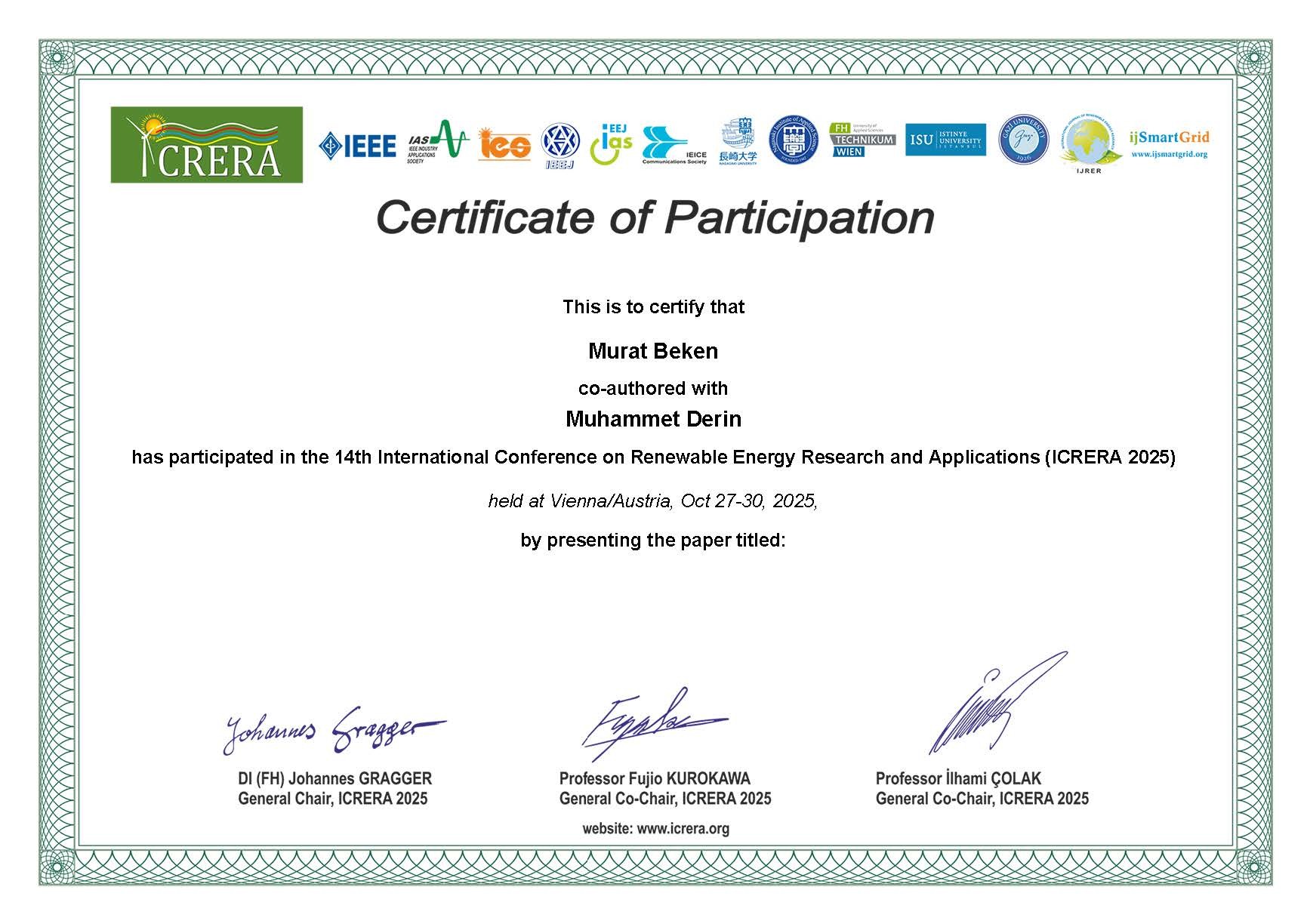The height and width of the screenshot is (924, 1307).
Task: Click the Certificate of Participation heading
Action: point(655,217)
